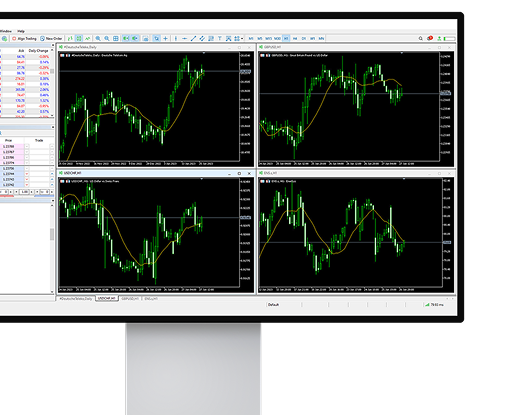This screenshot has height=415, width=509.
Task: Click the Trade column header in depth panel
Action: point(39,140)
